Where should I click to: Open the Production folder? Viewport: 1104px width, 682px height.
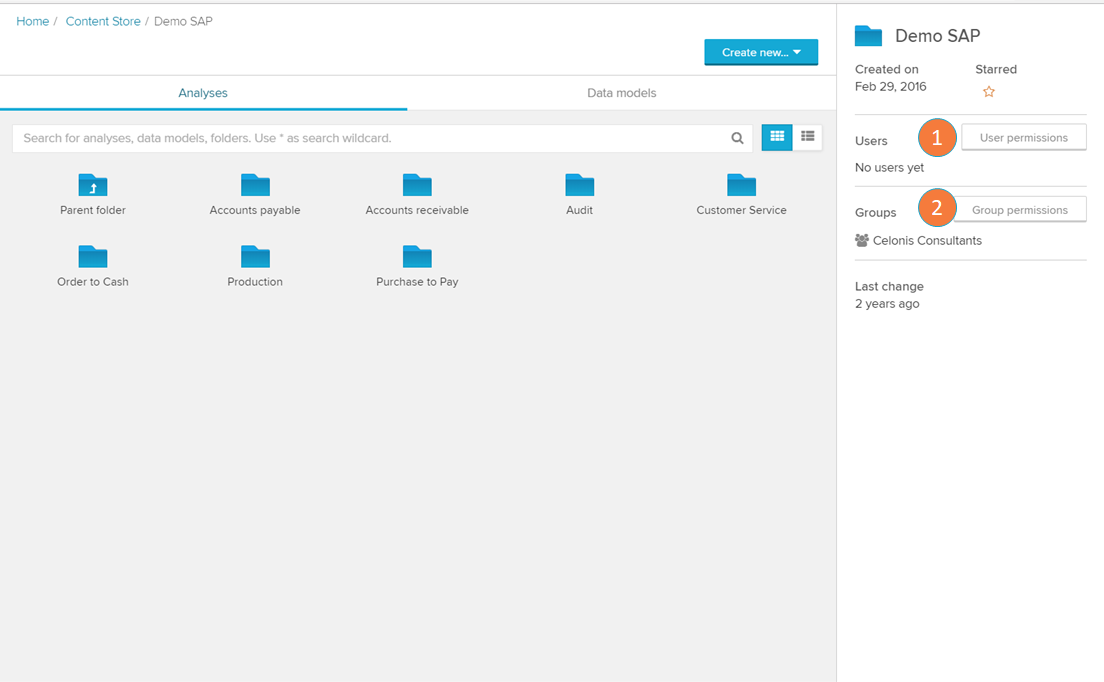[x=255, y=257]
